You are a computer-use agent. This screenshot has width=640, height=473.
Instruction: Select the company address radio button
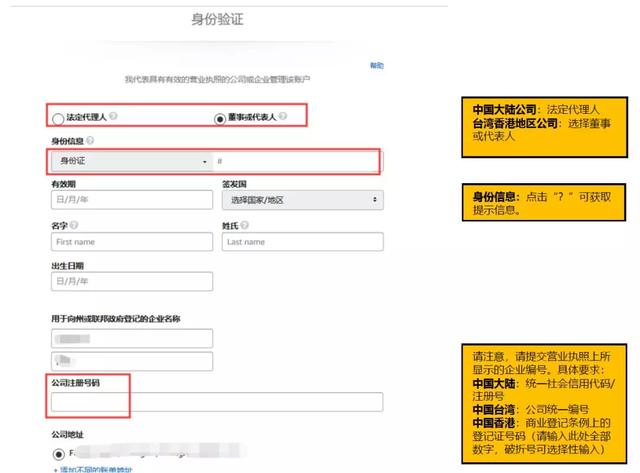58,454
